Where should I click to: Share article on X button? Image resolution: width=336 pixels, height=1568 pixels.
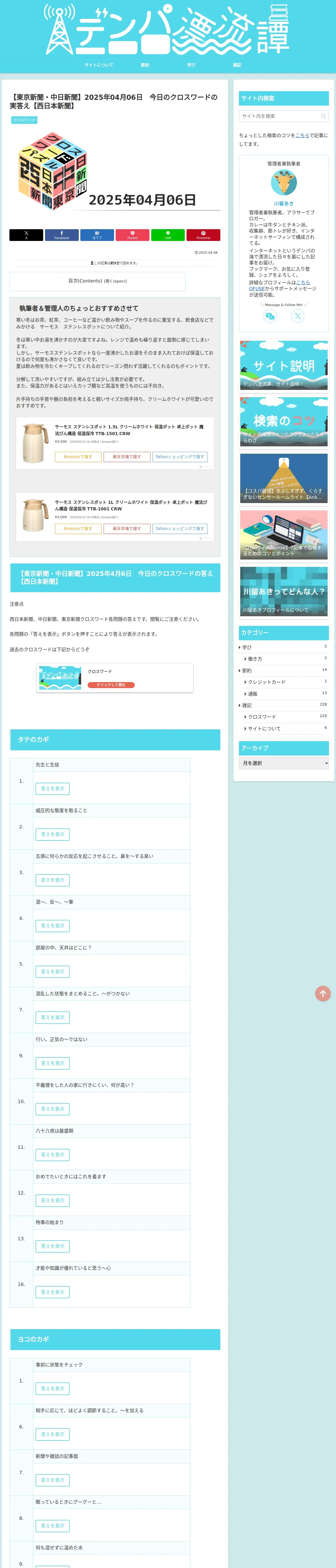[26, 235]
